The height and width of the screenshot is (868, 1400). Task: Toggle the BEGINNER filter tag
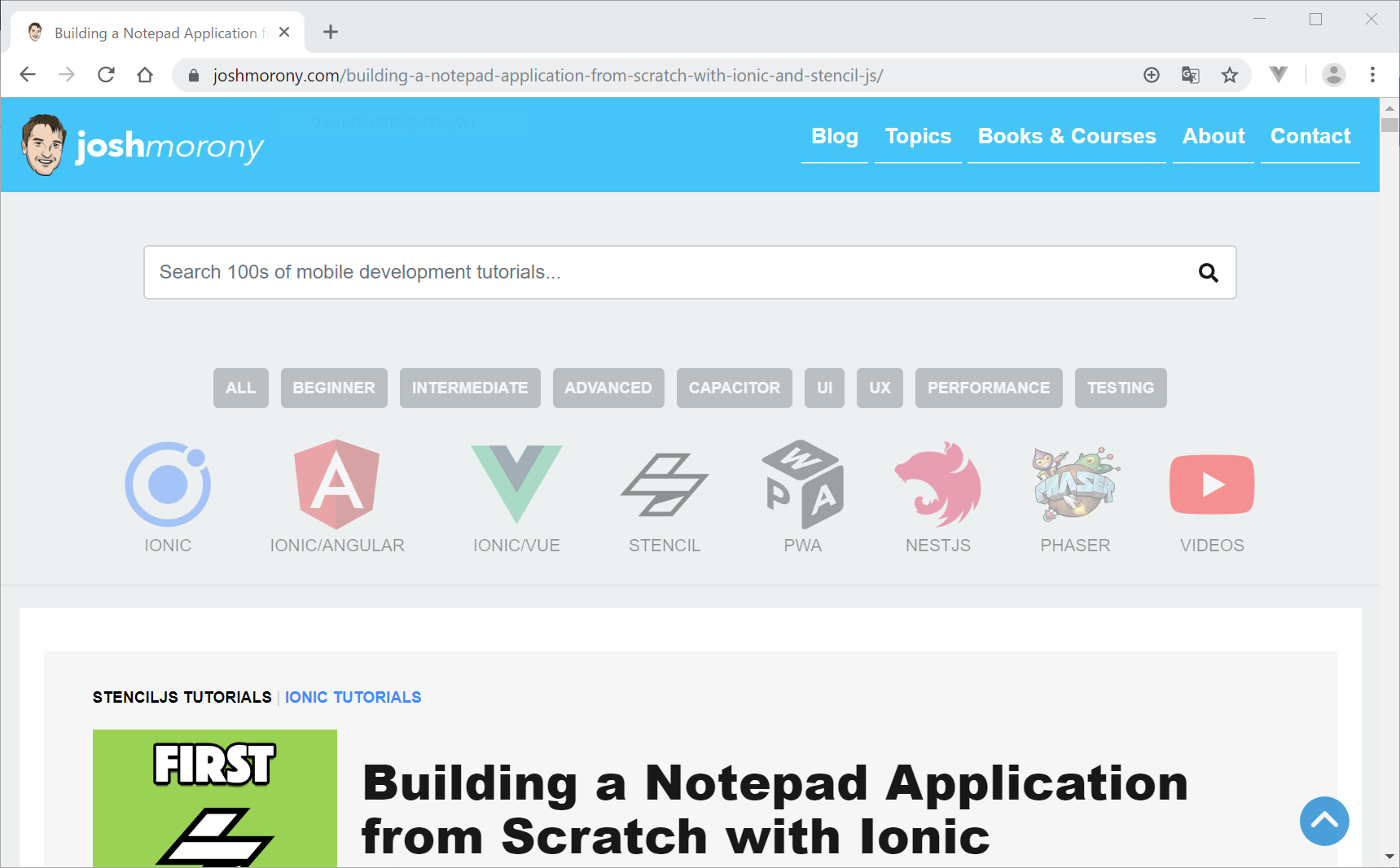point(334,388)
